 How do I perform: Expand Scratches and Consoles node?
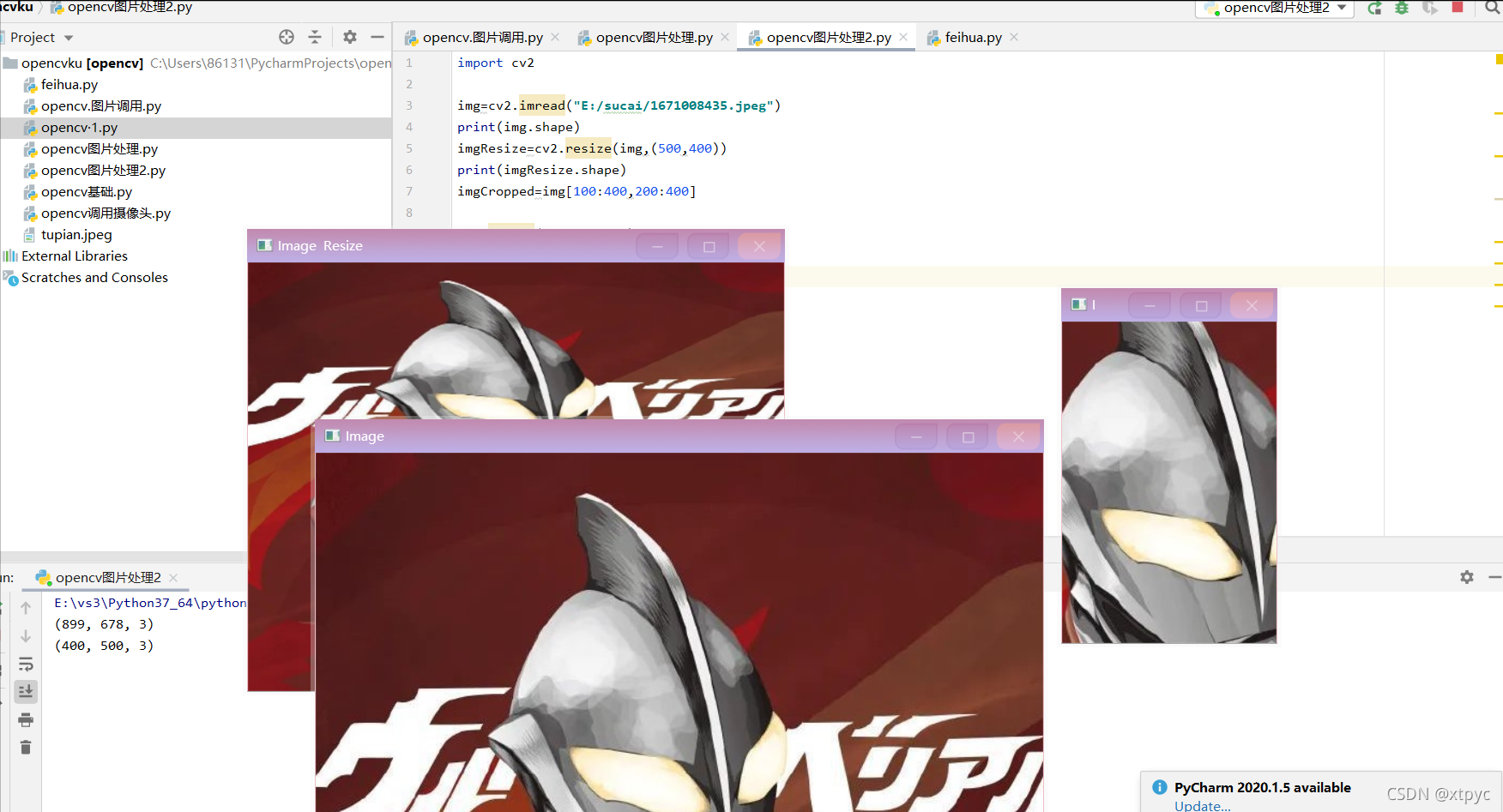point(94,277)
